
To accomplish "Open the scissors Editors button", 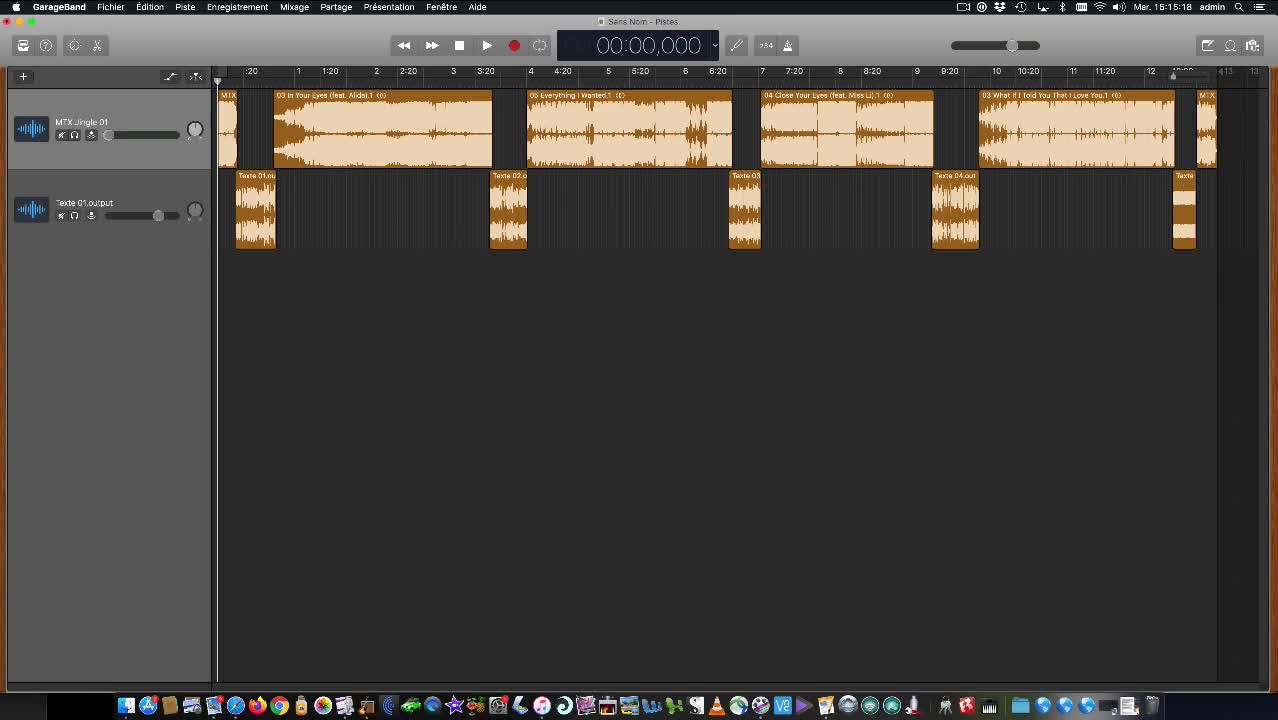I will pyautogui.click(x=97, y=45).
